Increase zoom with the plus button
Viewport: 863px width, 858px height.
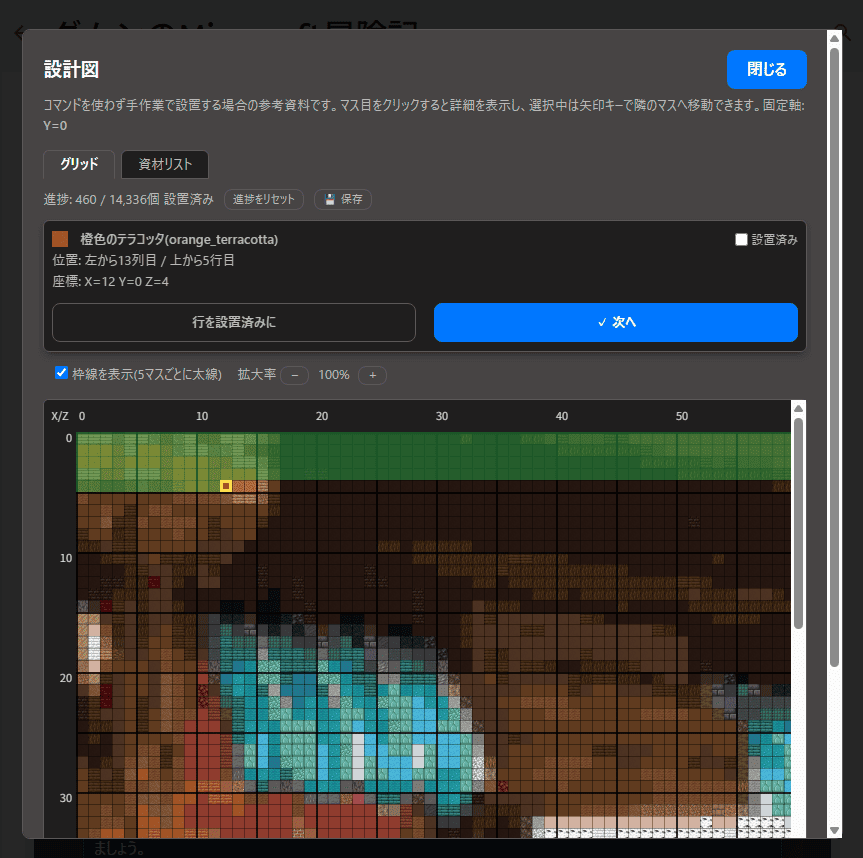373,375
